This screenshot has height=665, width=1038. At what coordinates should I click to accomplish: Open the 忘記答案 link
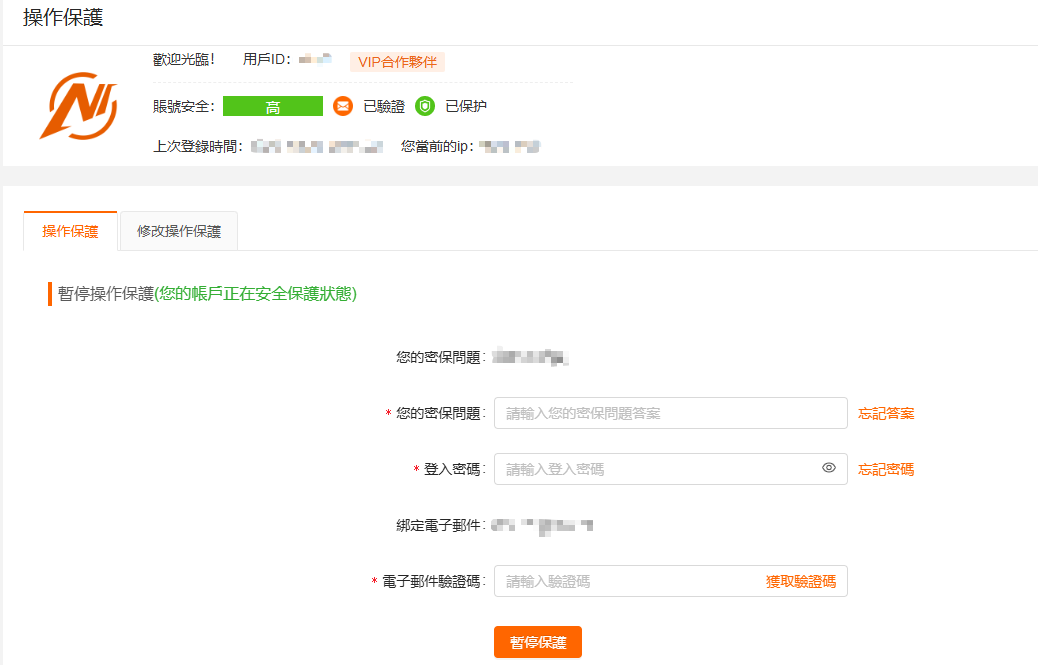click(x=886, y=414)
